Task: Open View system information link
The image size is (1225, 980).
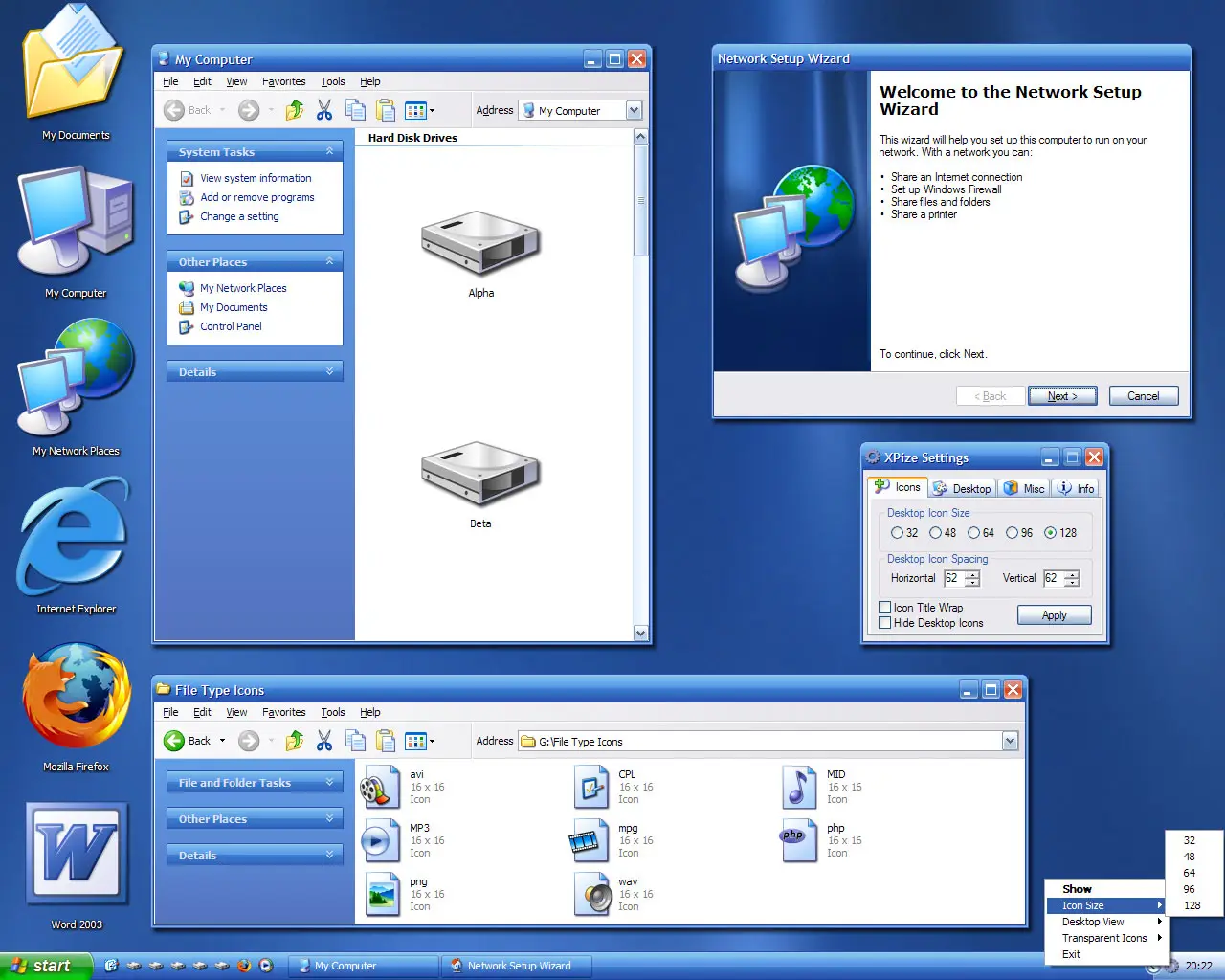Action: click(x=256, y=178)
